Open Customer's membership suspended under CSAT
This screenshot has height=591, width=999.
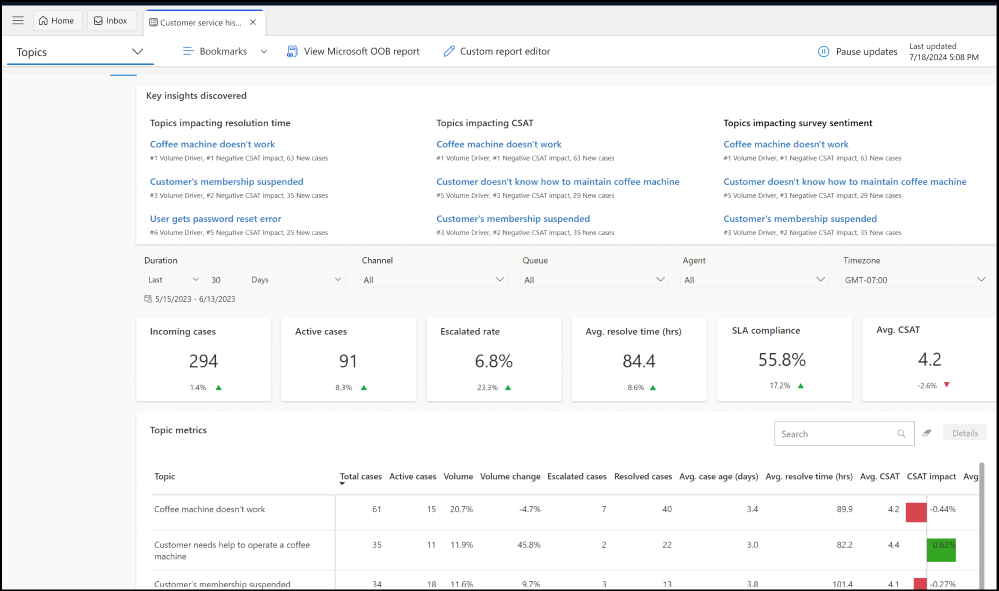(513, 218)
